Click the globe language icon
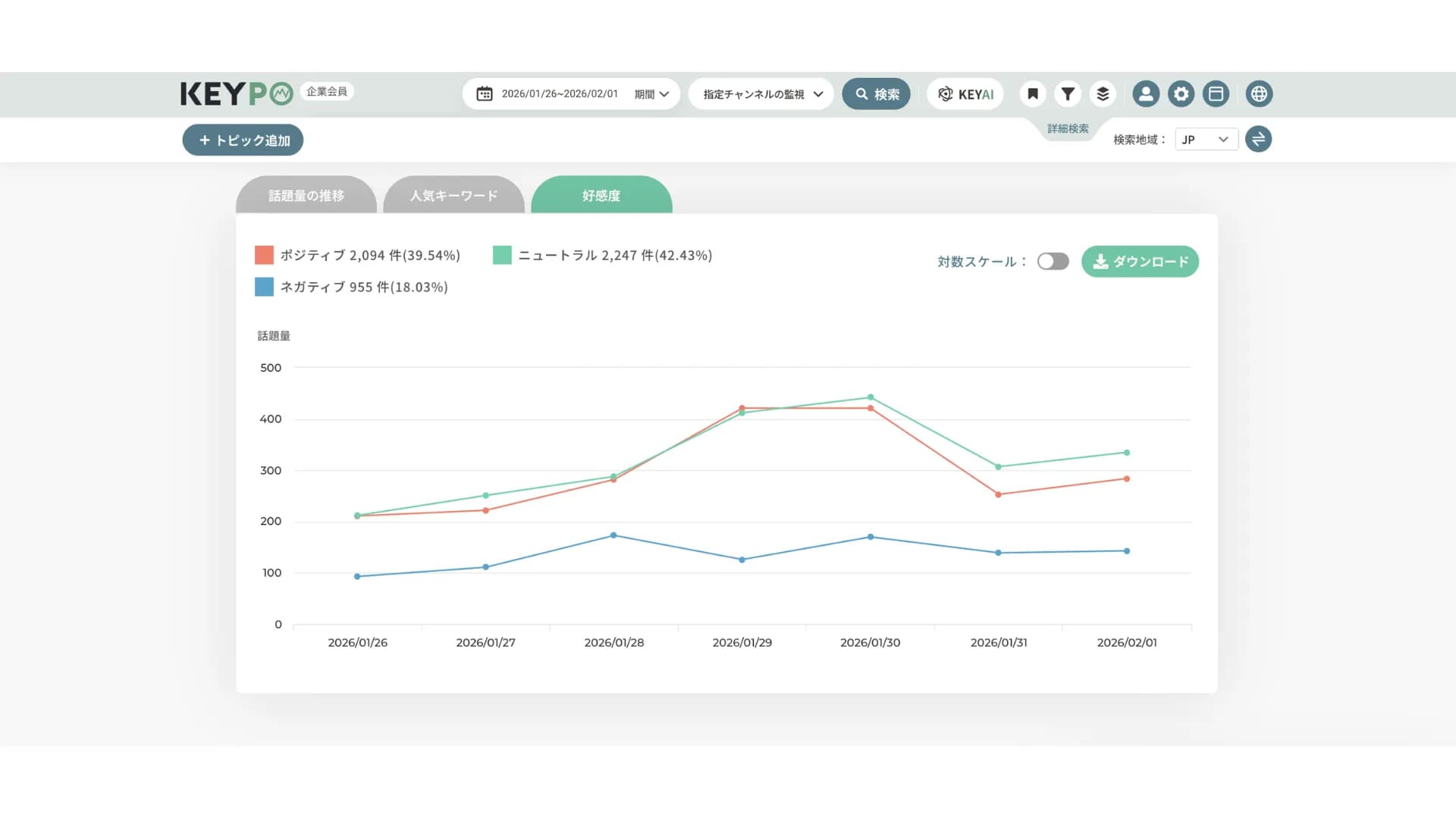 (x=1259, y=94)
